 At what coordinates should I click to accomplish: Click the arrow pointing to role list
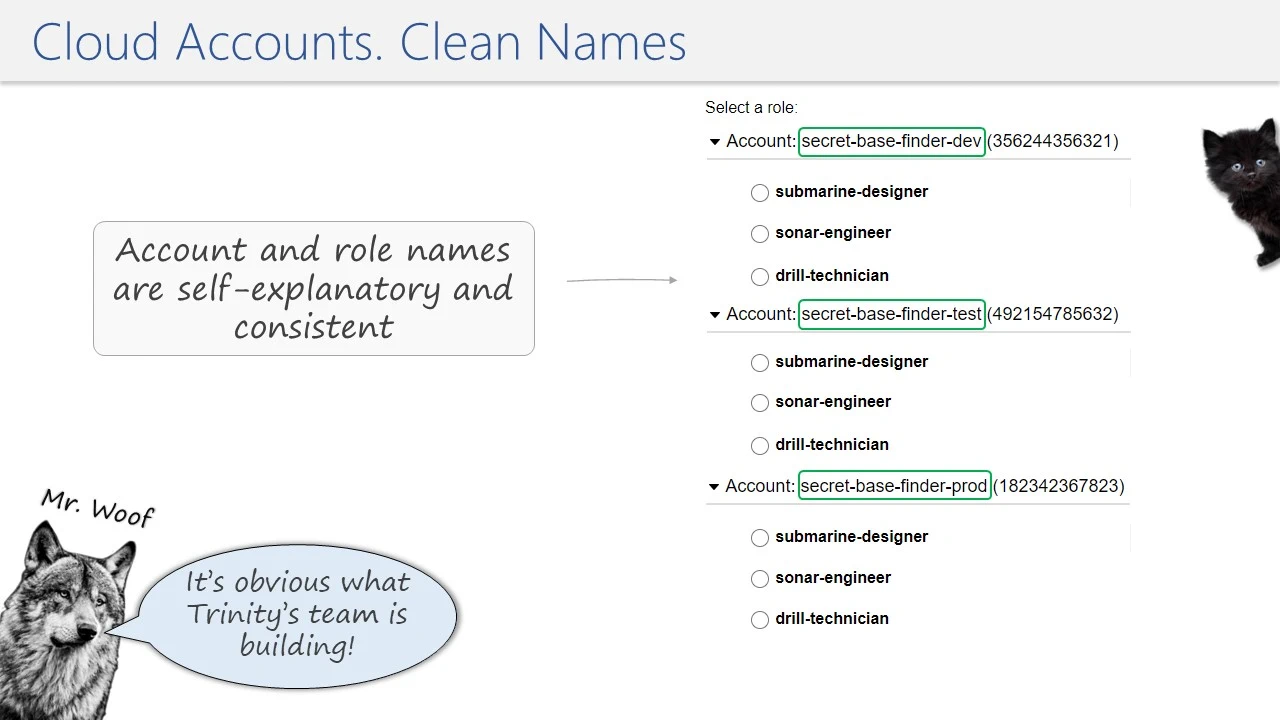pos(622,281)
